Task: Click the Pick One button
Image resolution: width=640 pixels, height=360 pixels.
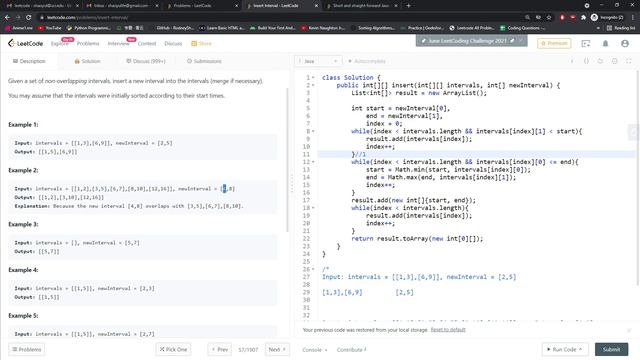Action: [173, 349]
